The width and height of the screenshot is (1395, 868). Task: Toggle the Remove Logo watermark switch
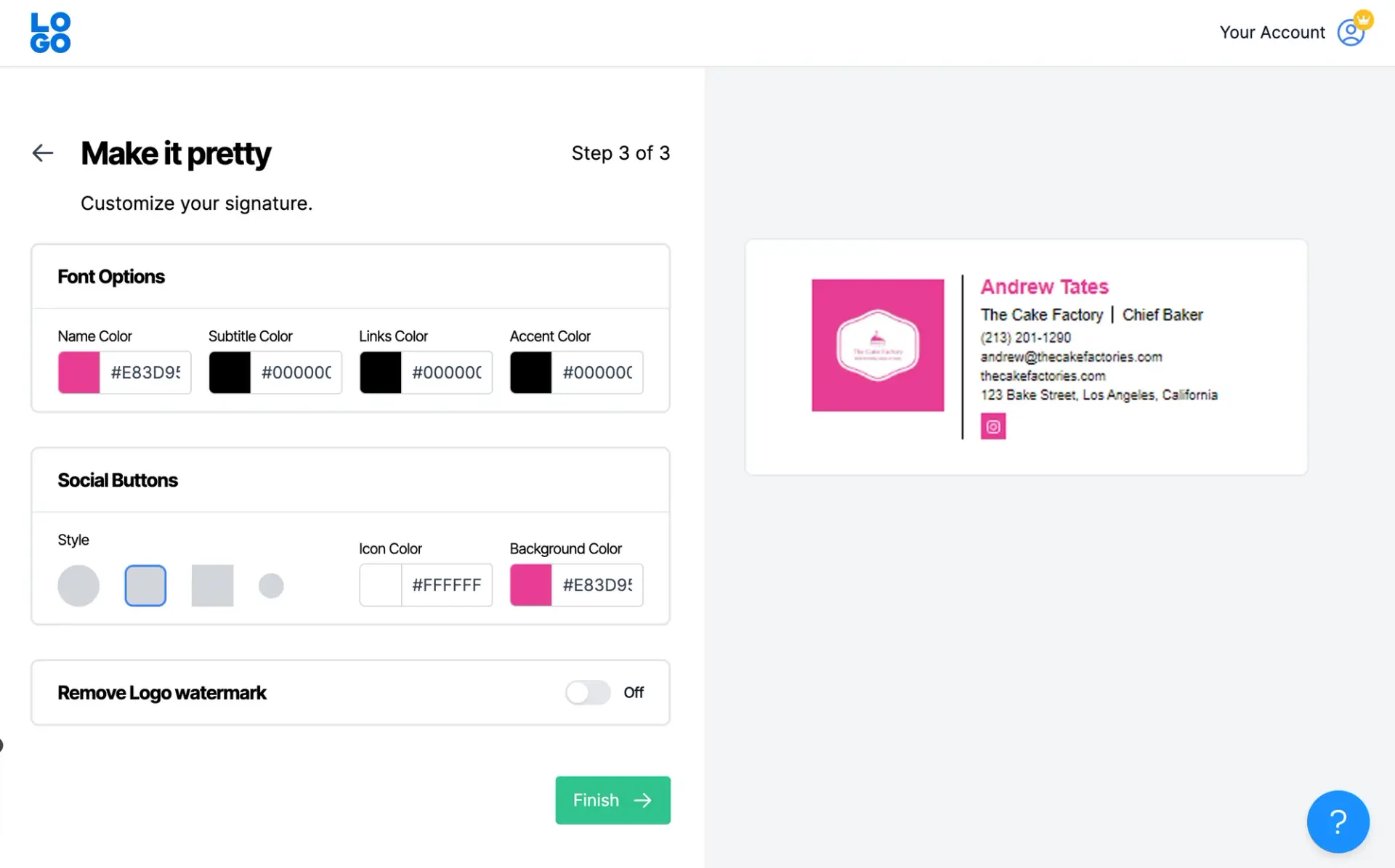[588, 692]
